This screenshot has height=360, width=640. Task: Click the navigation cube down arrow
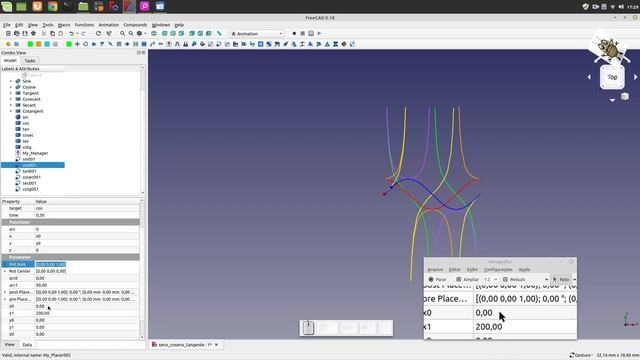coord(612,100)
